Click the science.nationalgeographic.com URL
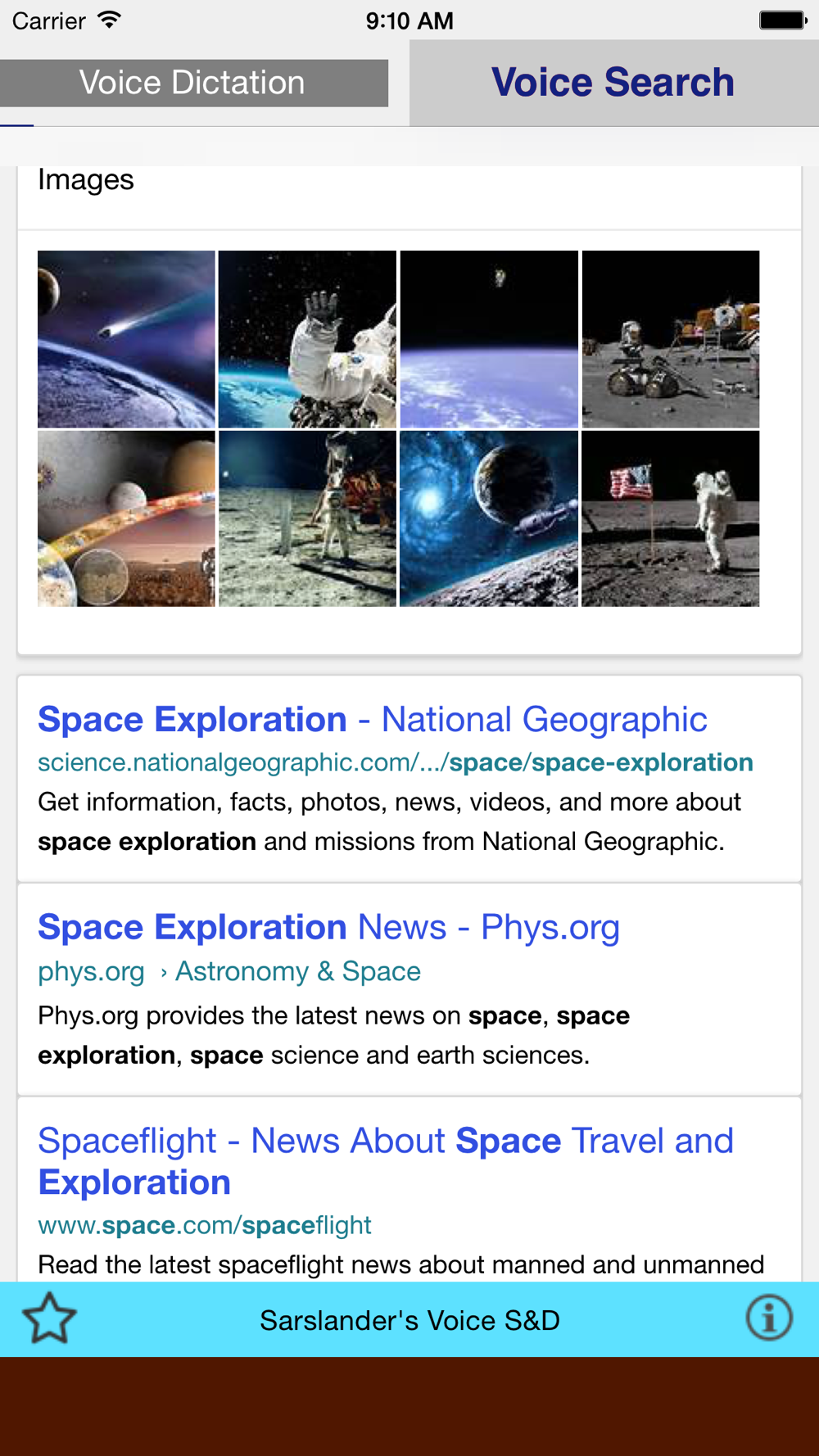Screen dimensions: 819x1456 coord(396,762)
